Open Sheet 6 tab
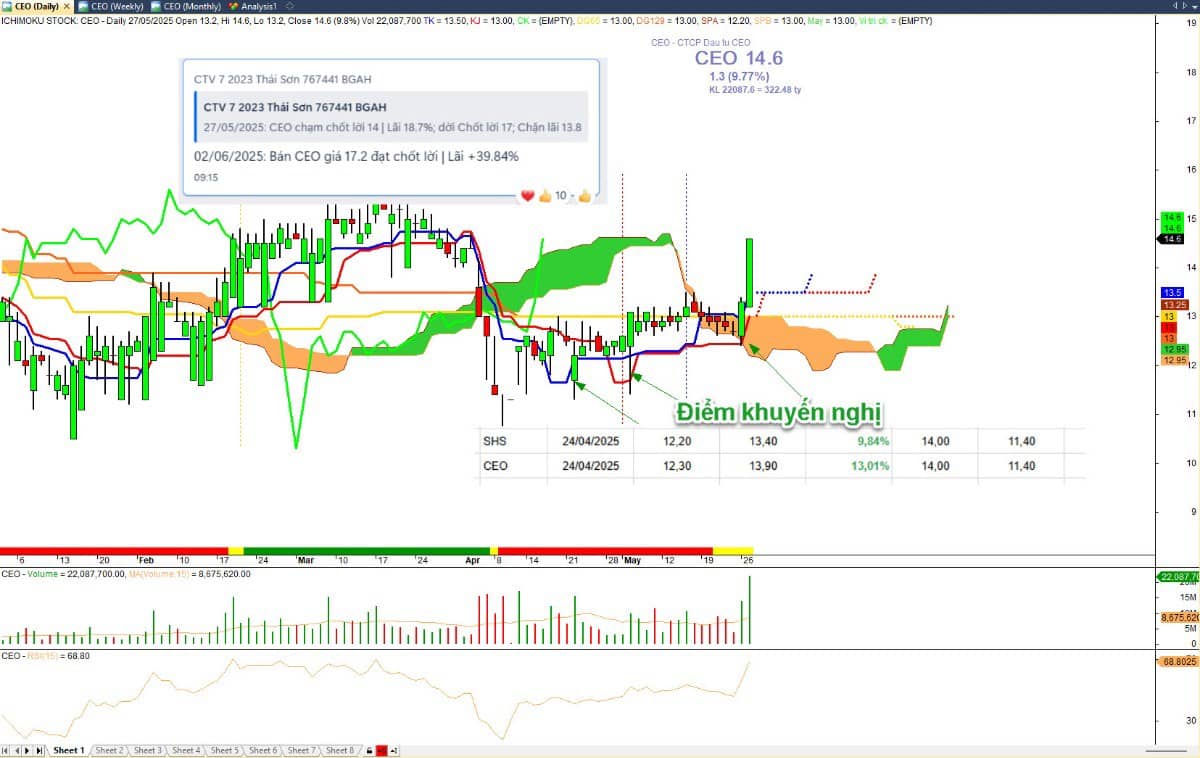This screenshot has width=1200, height=758. [263, 750]
